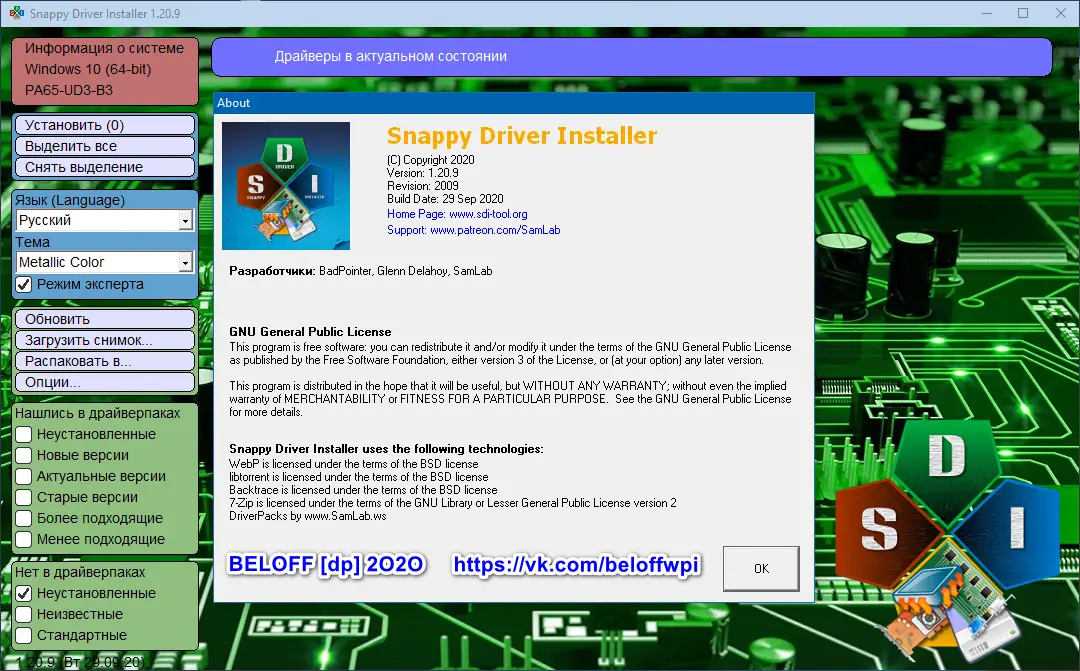Click the Build Date: 29 Sep 2020 text

coord(445,199)
